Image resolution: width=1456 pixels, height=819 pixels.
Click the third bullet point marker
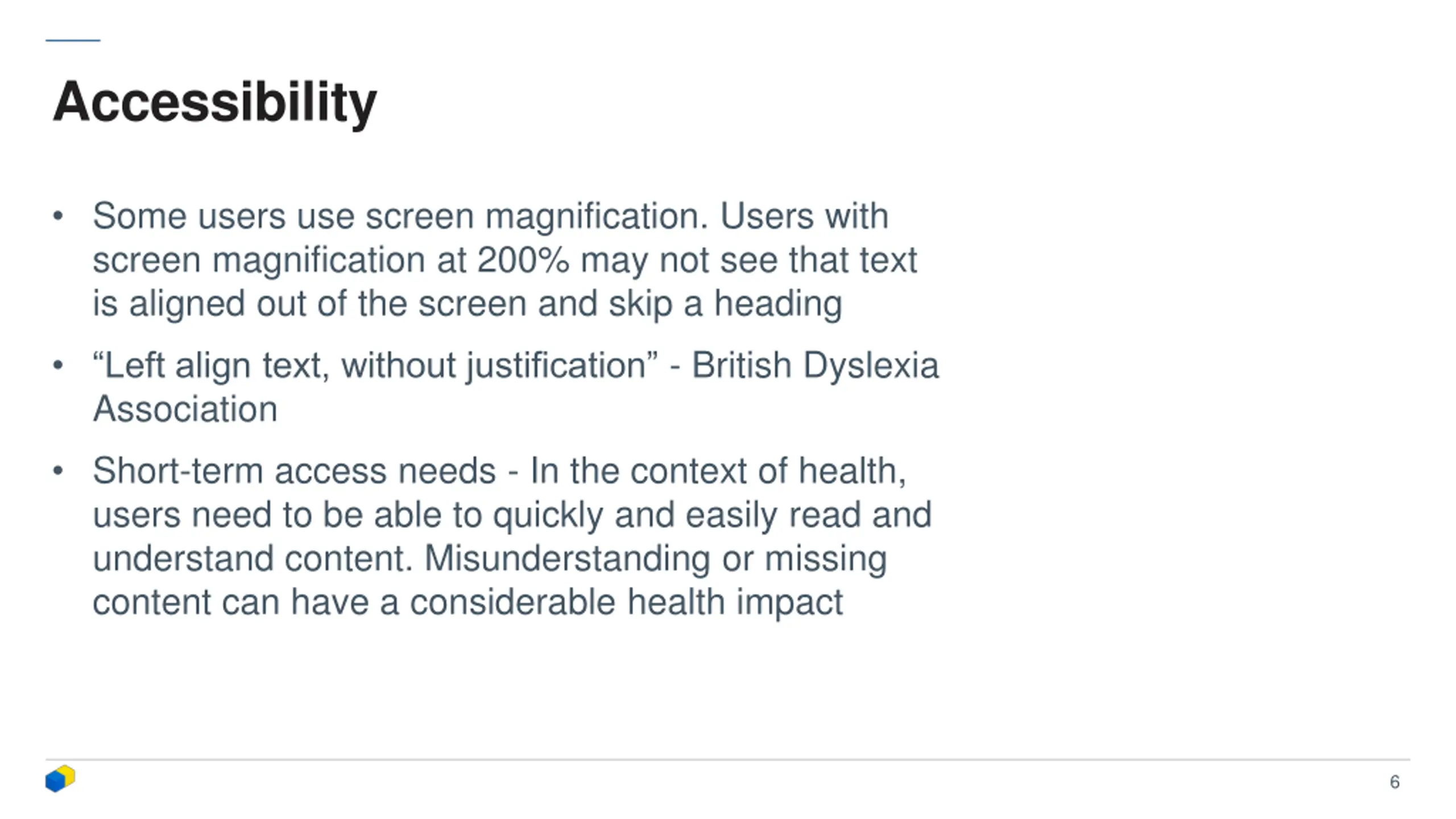(x=57, y=471)
